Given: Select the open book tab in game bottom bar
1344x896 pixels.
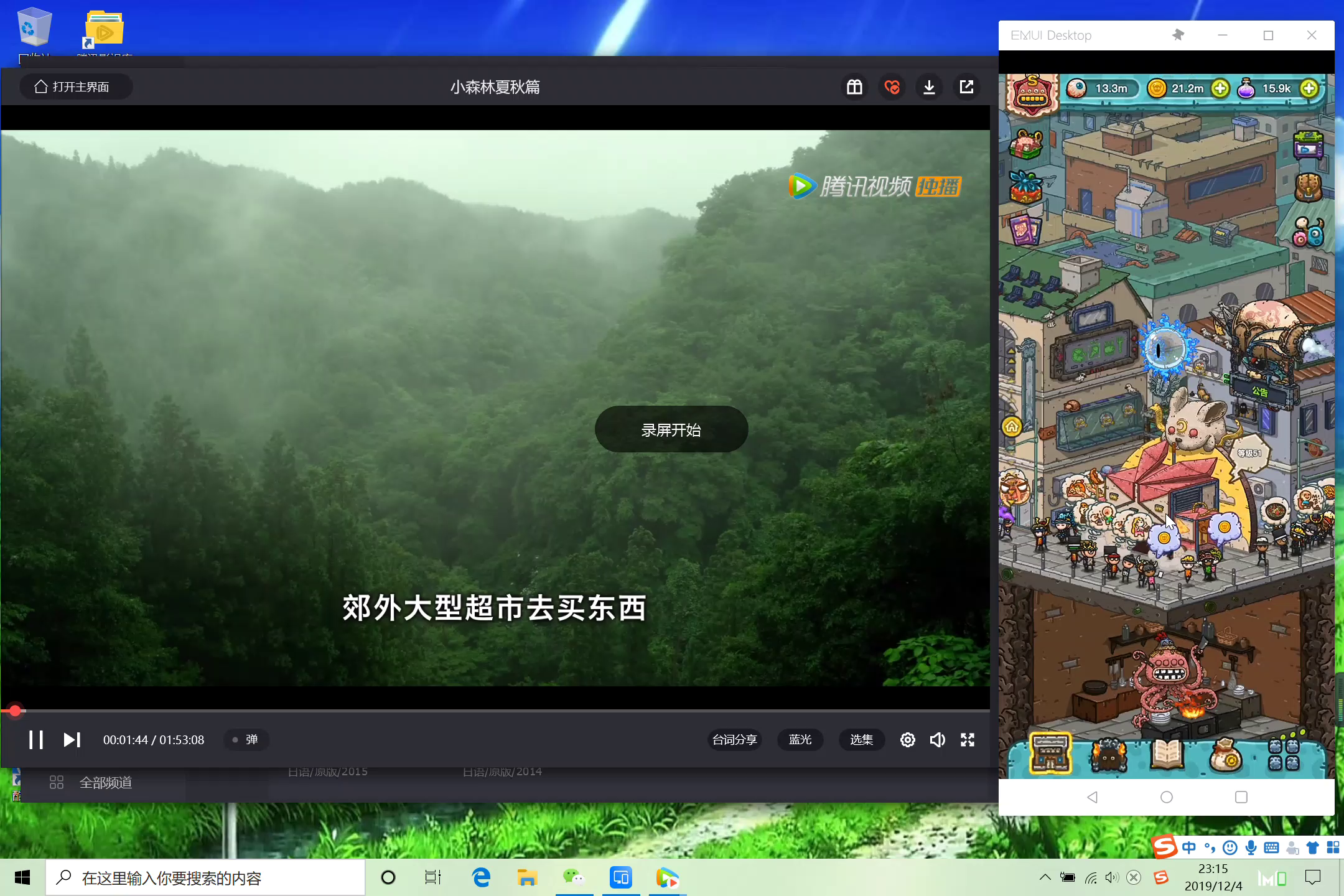Looking at the screenshot, I should click(x=1167, y=755).
